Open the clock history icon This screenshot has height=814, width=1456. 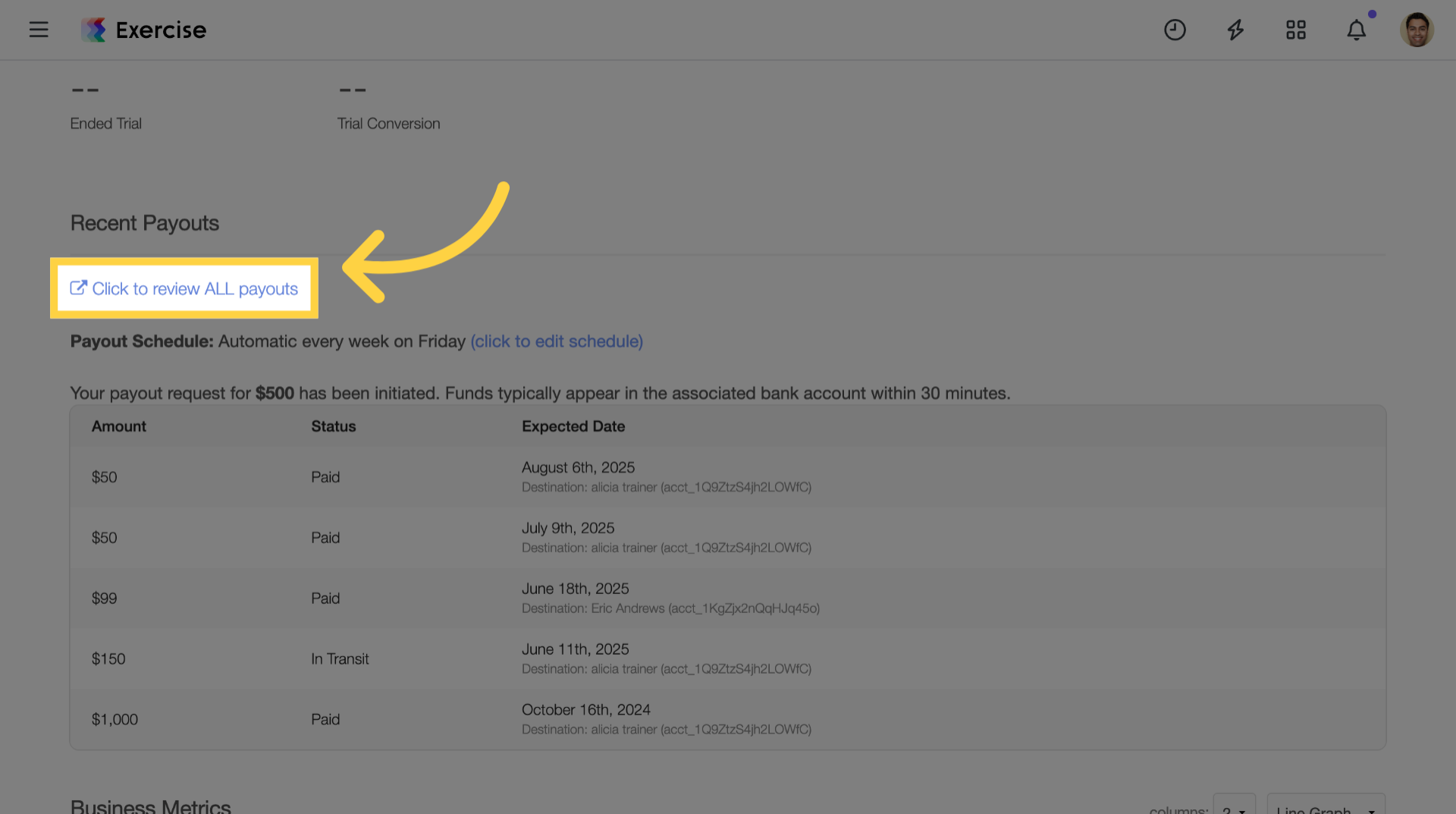click(1175, 30)
